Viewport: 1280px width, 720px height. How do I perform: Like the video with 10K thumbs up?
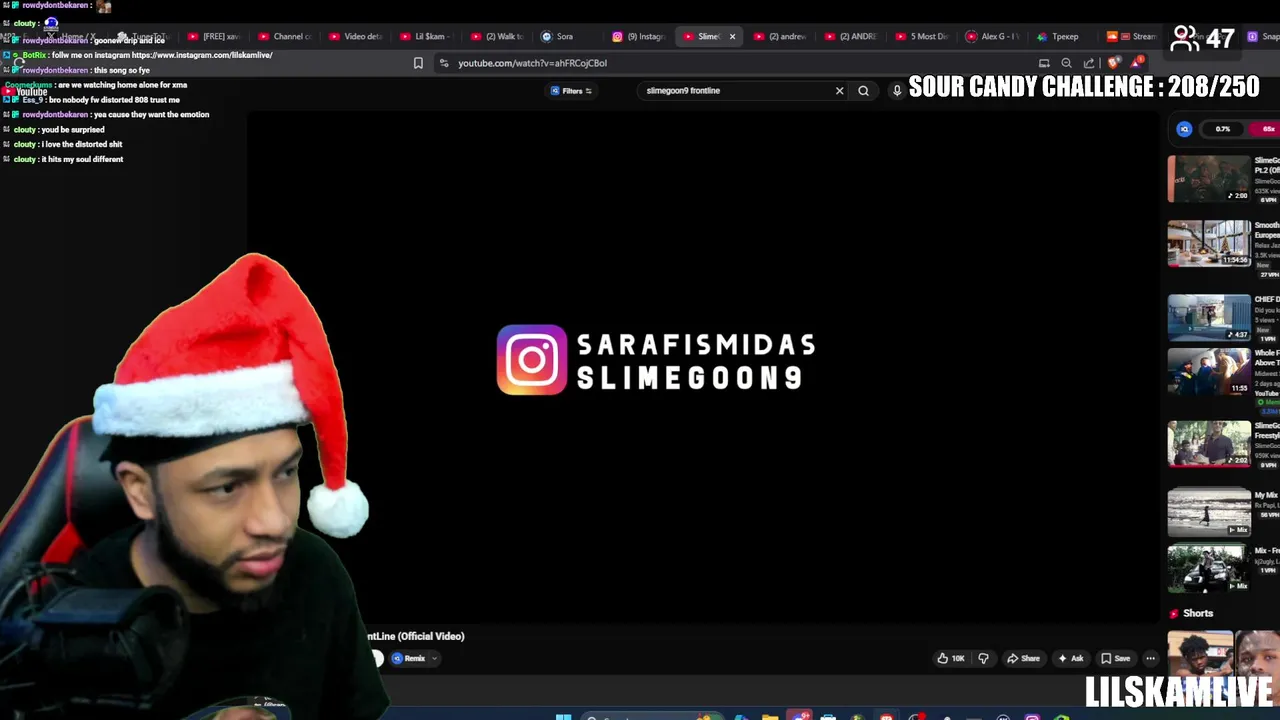(951, 658)
